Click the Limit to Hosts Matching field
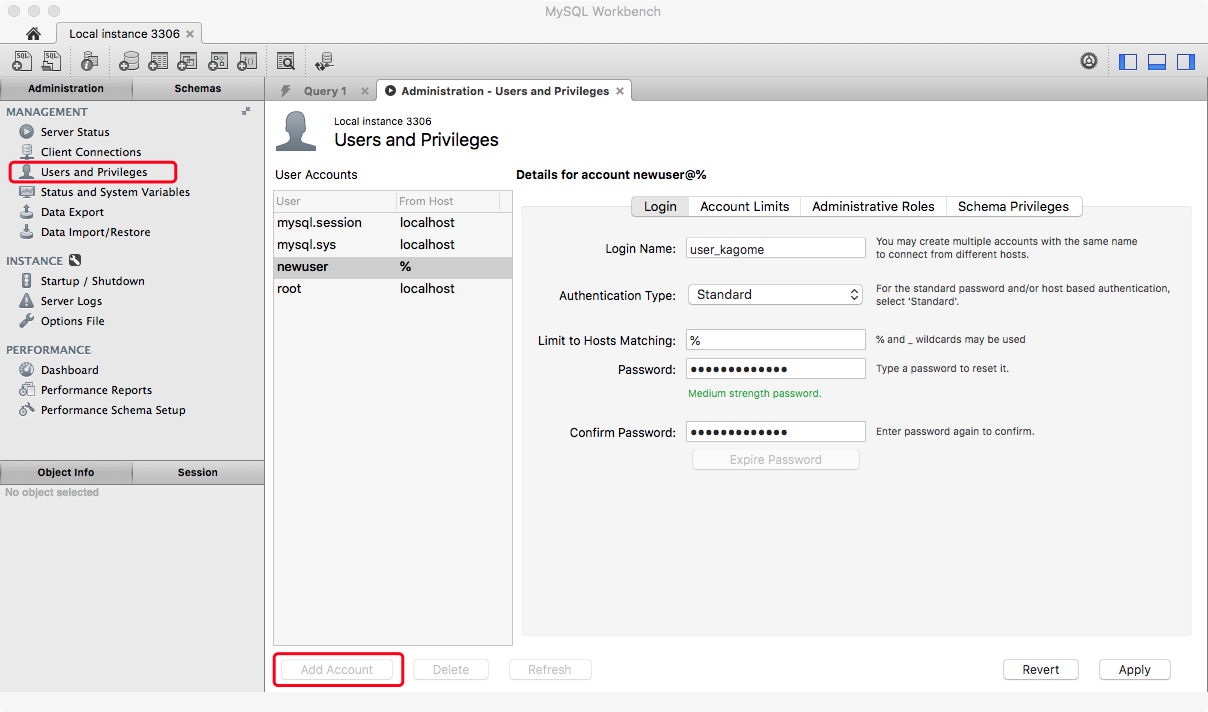This screenshot has height=712, width=1208. [x=776, y=340]
